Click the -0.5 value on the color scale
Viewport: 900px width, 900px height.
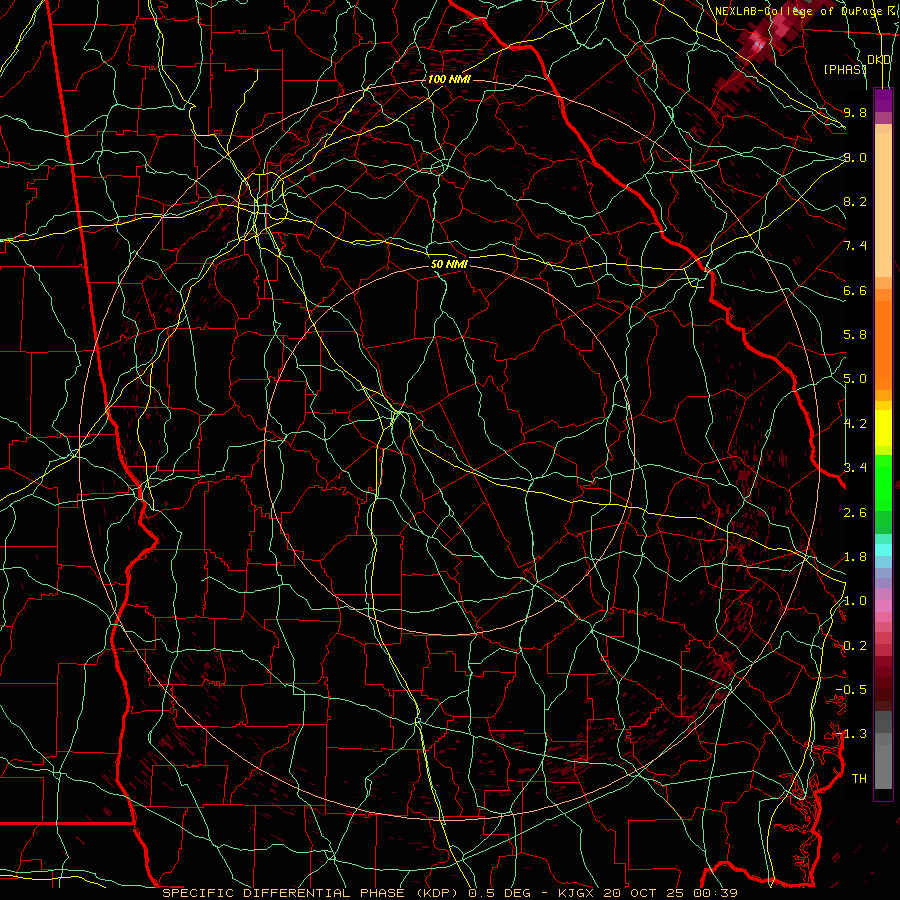click(x=851, y=689)
